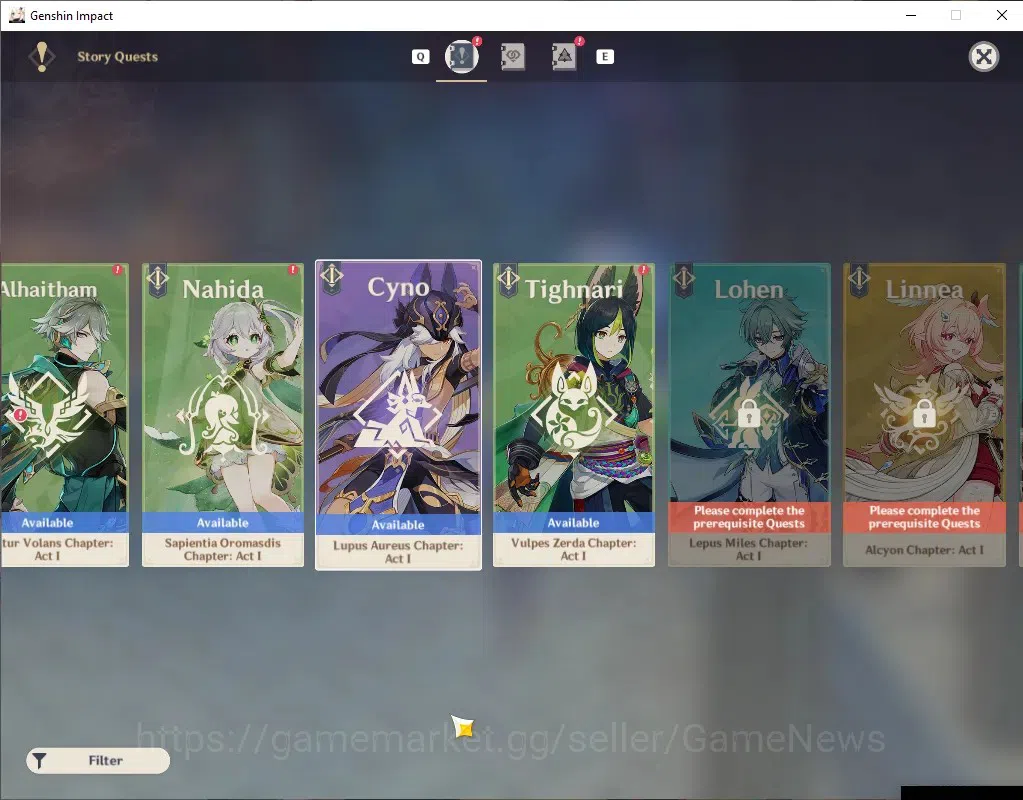Click the quest marker badge on Cyno's card

pos(331,278)
